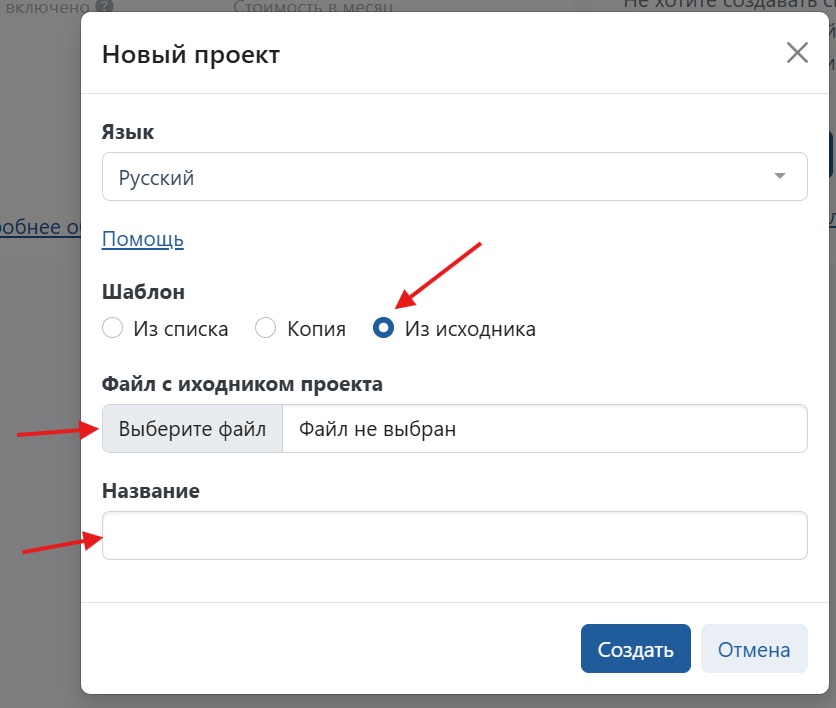Click the Язык field label

pos(128,131)
